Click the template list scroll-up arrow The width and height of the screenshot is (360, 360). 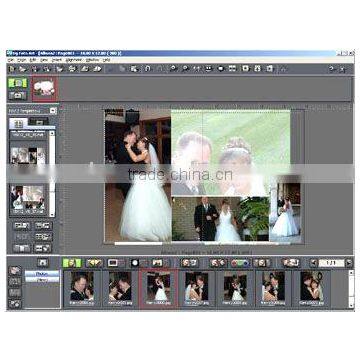[52, 133]
